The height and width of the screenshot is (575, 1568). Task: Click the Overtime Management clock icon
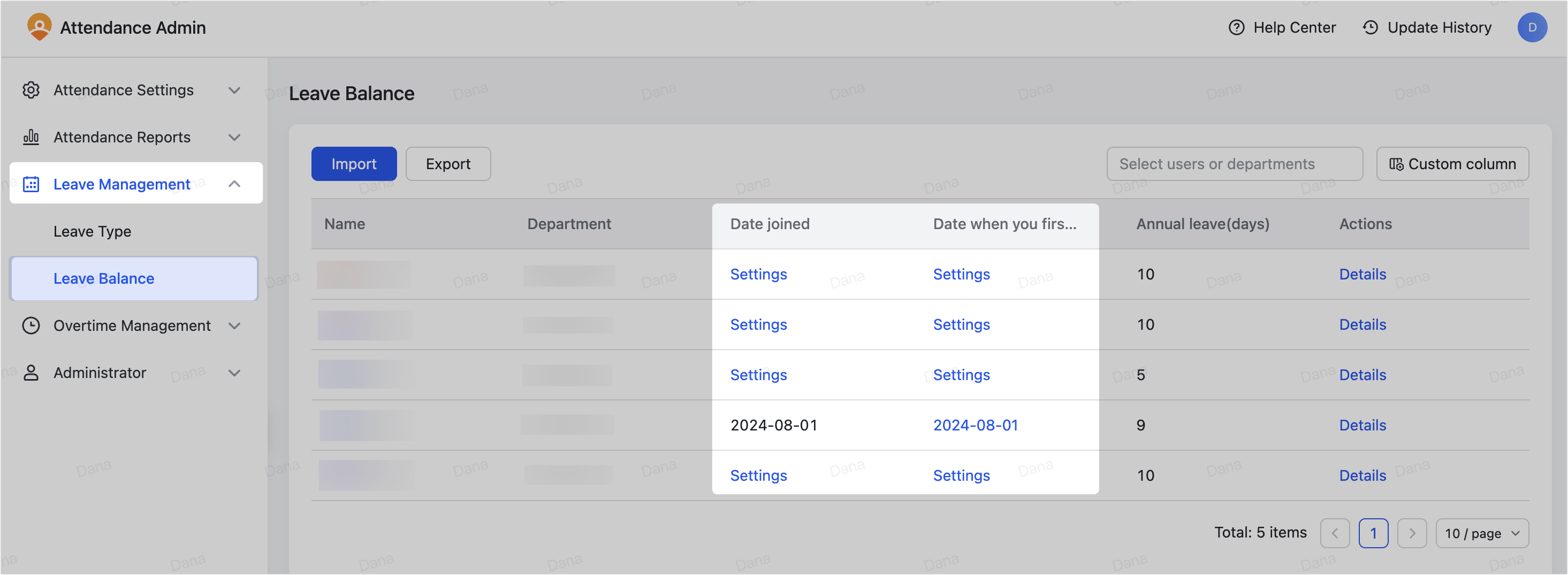tap(31, 326)
